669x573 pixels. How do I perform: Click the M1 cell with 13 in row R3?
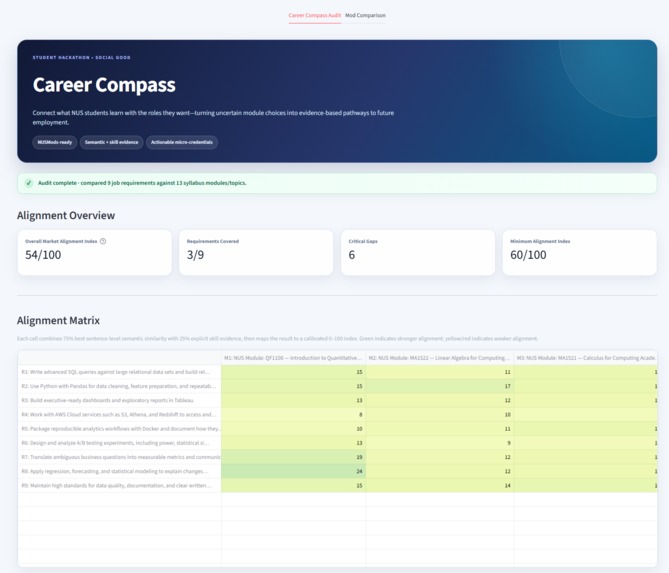click(293, 400)
